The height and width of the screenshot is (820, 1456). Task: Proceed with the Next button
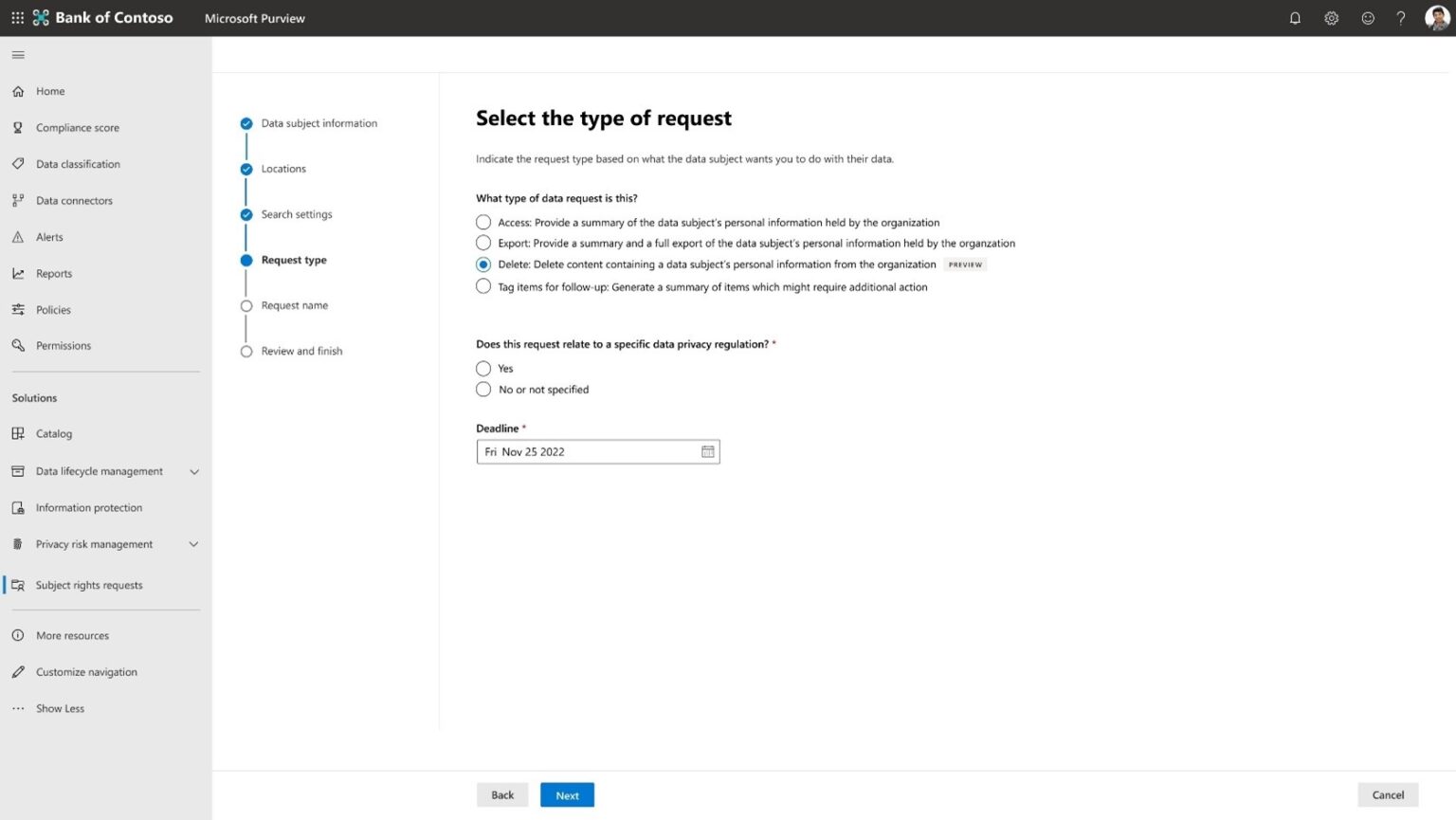[567, 794]
